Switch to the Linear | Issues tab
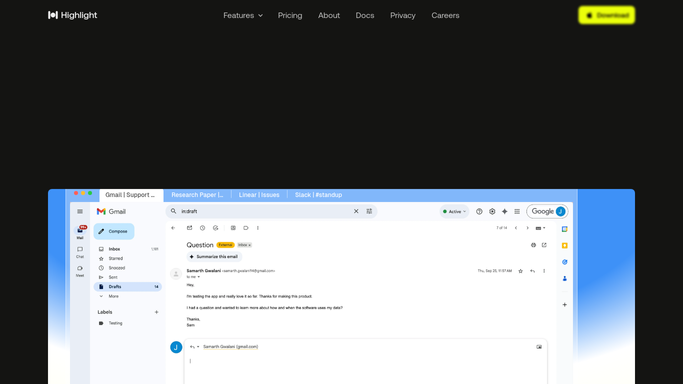 tap(259, 195)
